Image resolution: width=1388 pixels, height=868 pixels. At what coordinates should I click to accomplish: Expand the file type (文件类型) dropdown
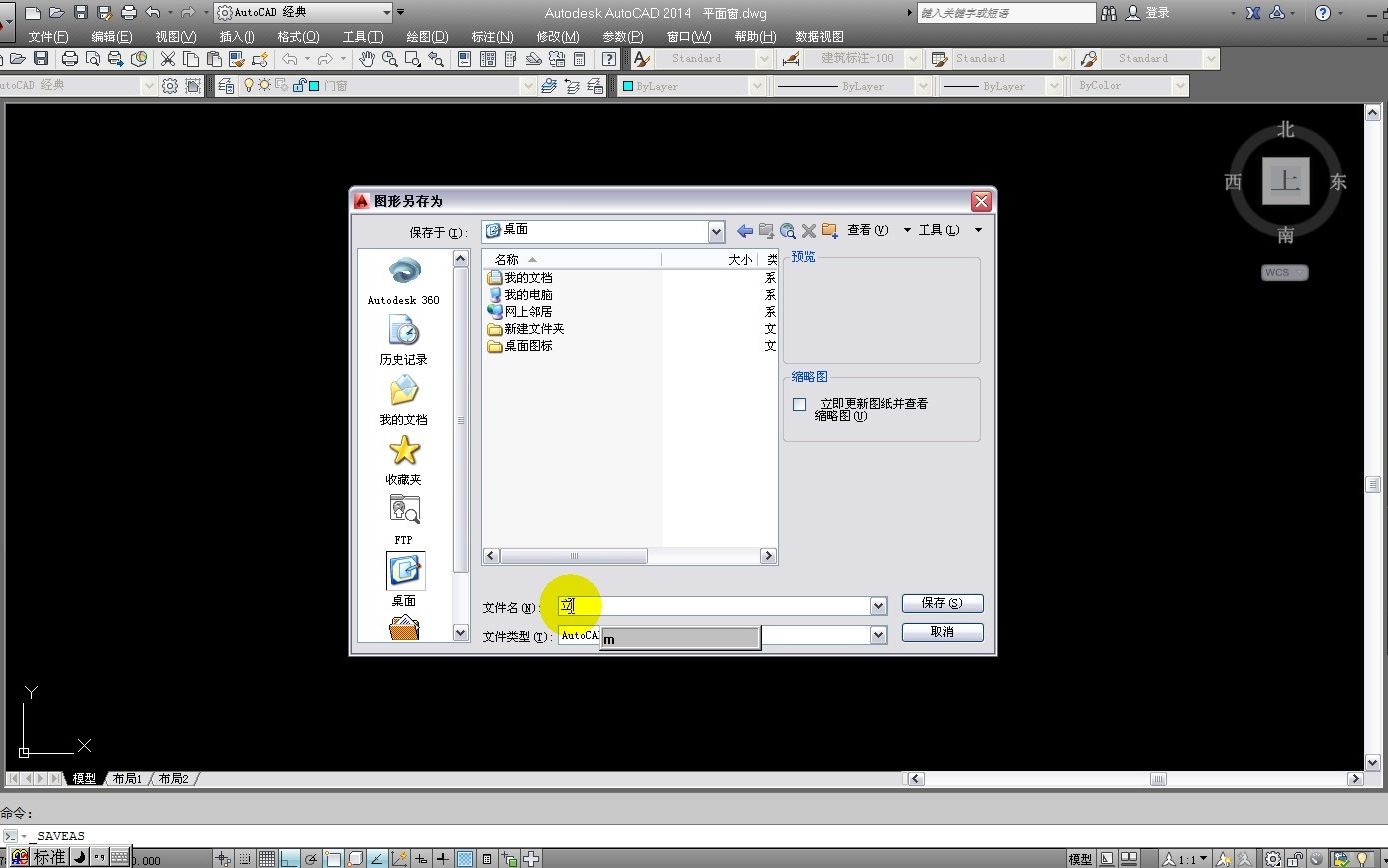878,635
